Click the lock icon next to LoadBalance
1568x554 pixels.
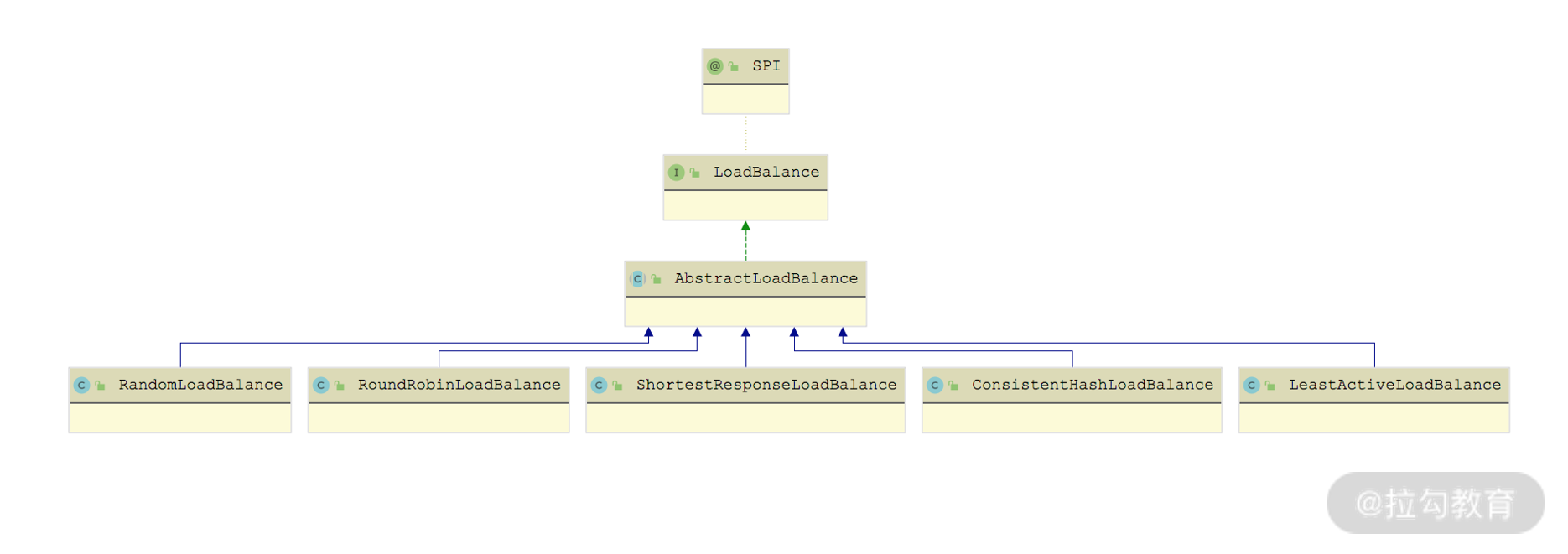pos(695,173)
